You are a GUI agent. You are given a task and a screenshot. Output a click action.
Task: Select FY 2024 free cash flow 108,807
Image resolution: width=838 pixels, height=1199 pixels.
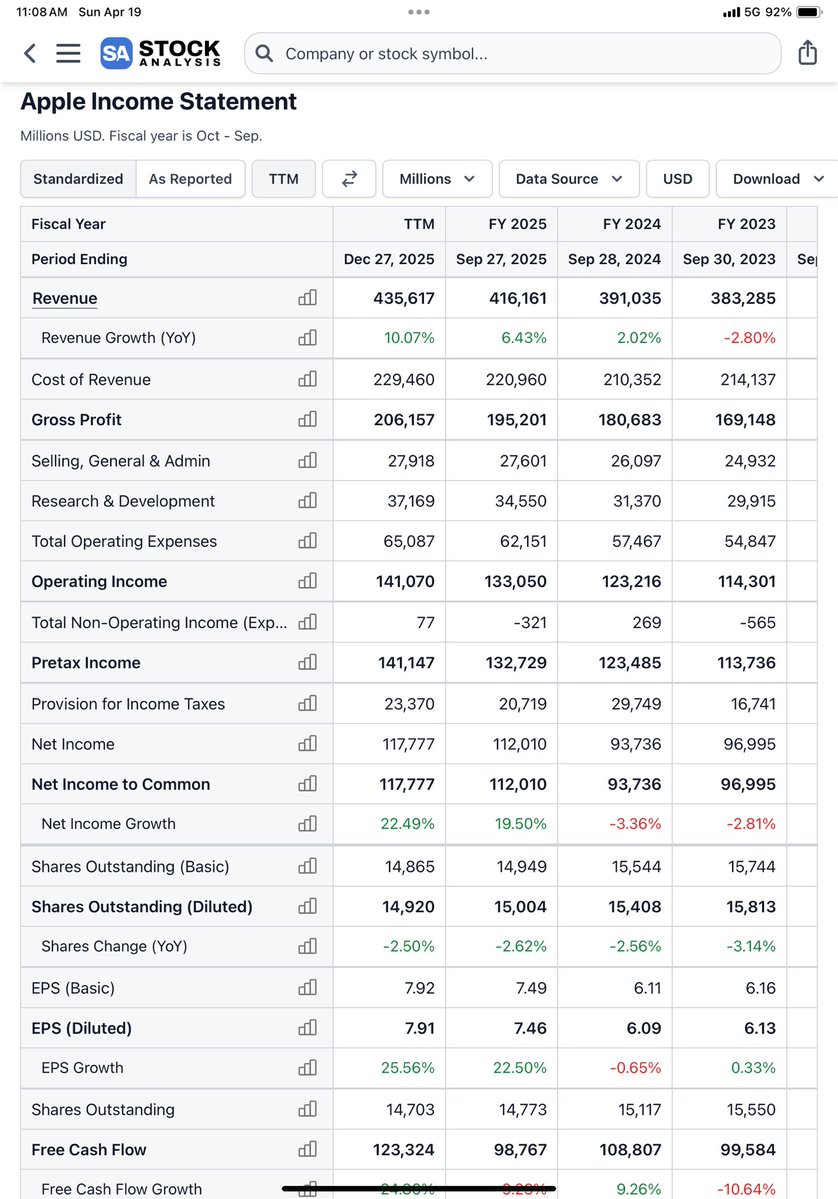pos(630,1149)
